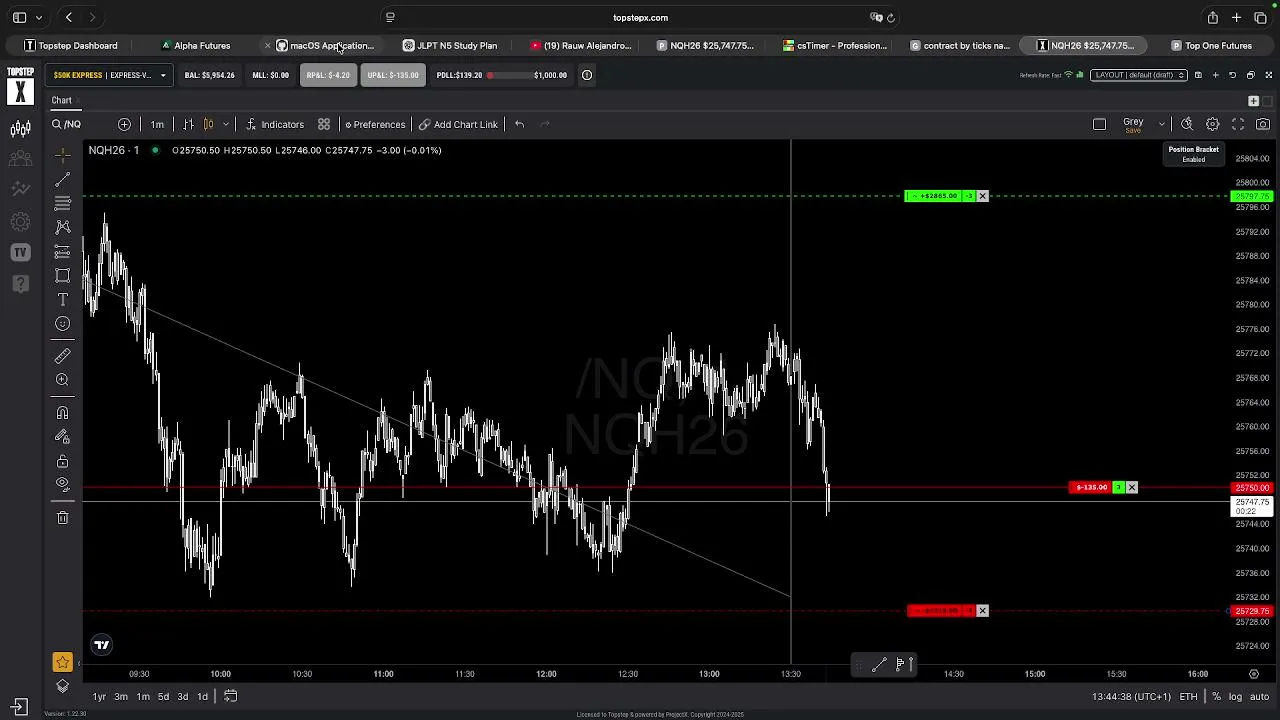
Task: Undo the last chart action
Action: coord(519,124)
